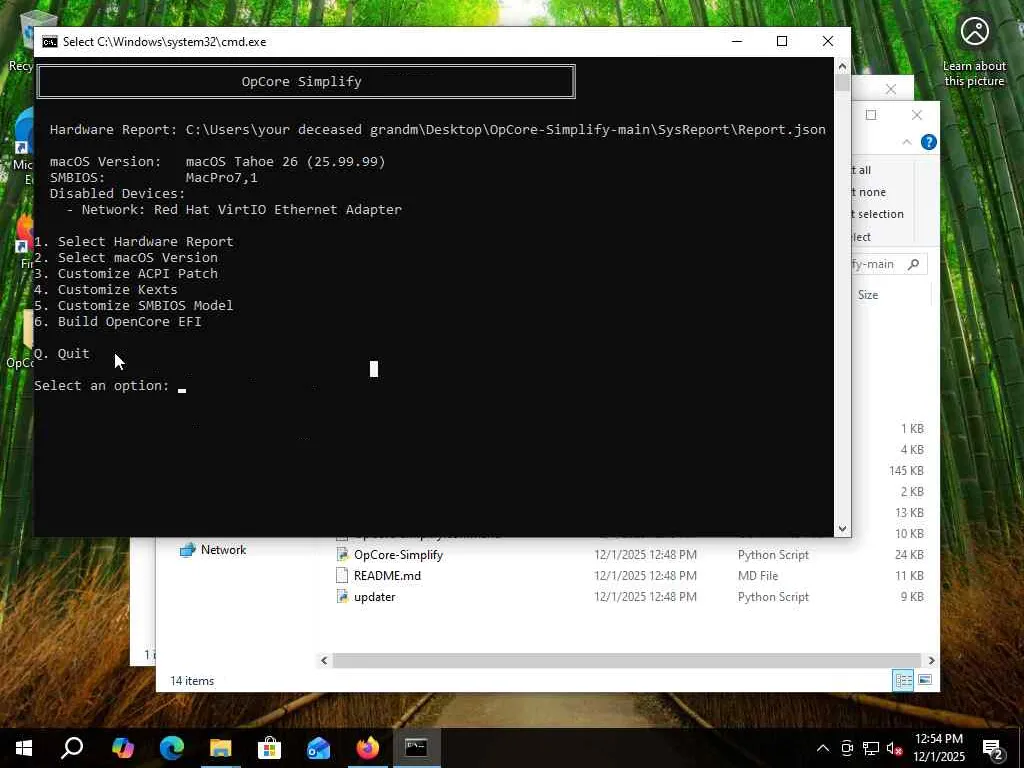Click 'selection' invert option in Explorer ribbon
The width and height of the screenshot is (1024, 768).
click(880, 214)
